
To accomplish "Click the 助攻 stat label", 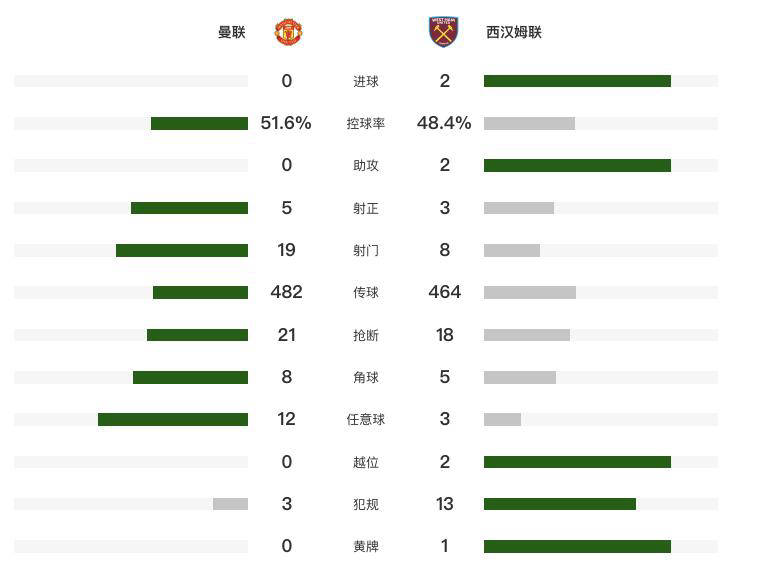I will (x=366, y=166).
